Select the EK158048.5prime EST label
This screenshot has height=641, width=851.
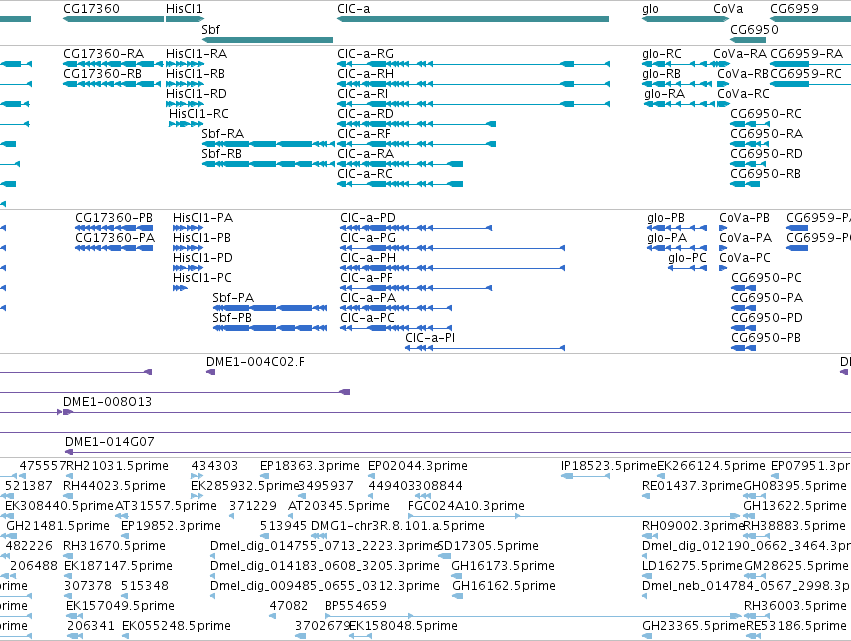point(403,626)
